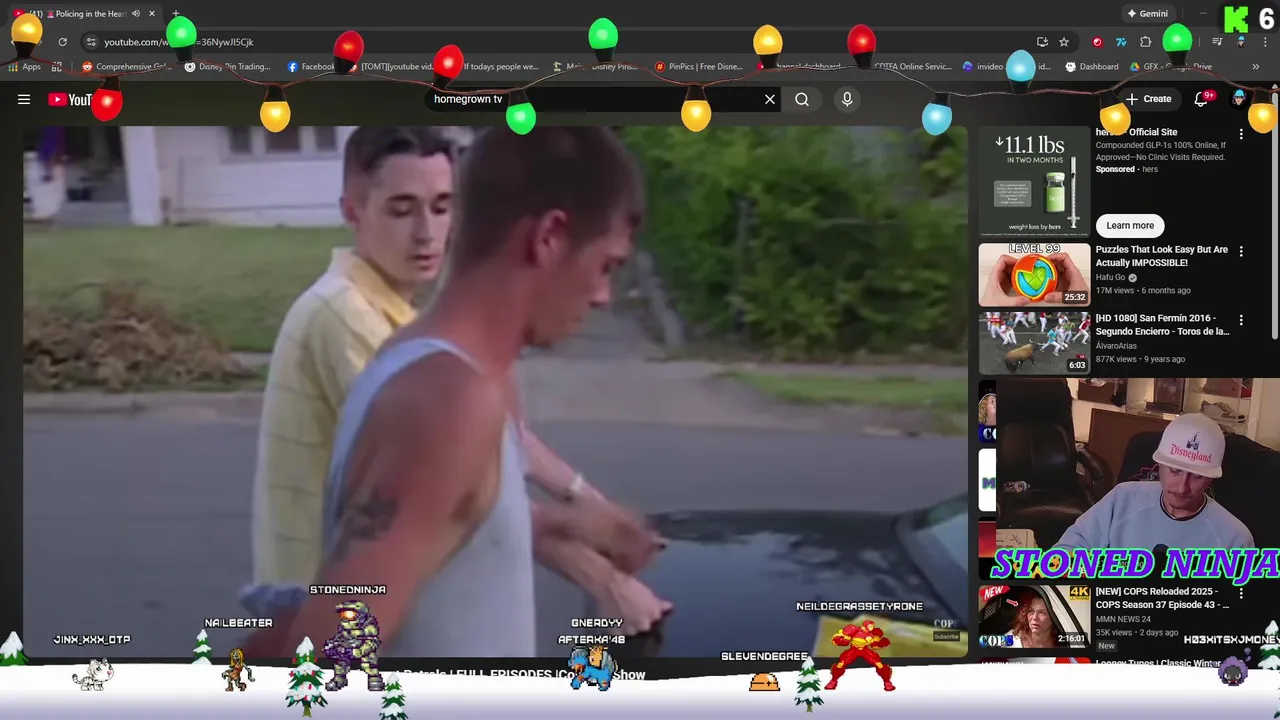Screen dimensions: 1280x720
Task: Open options for the San Fermín video
Action: [1241, 321]
